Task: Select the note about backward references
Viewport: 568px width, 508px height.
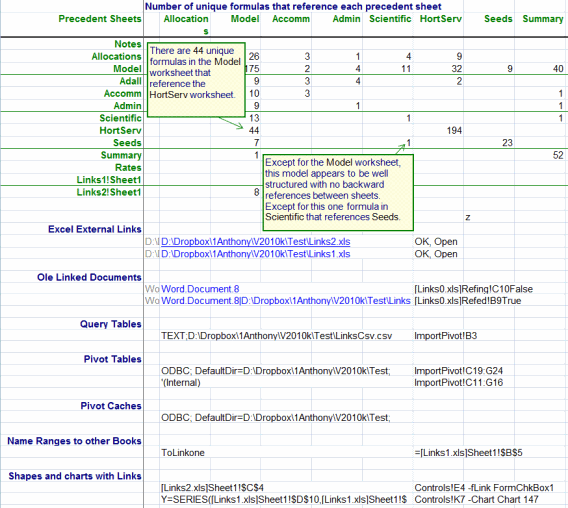Action: pyautogui.click(x=338, y=192)
